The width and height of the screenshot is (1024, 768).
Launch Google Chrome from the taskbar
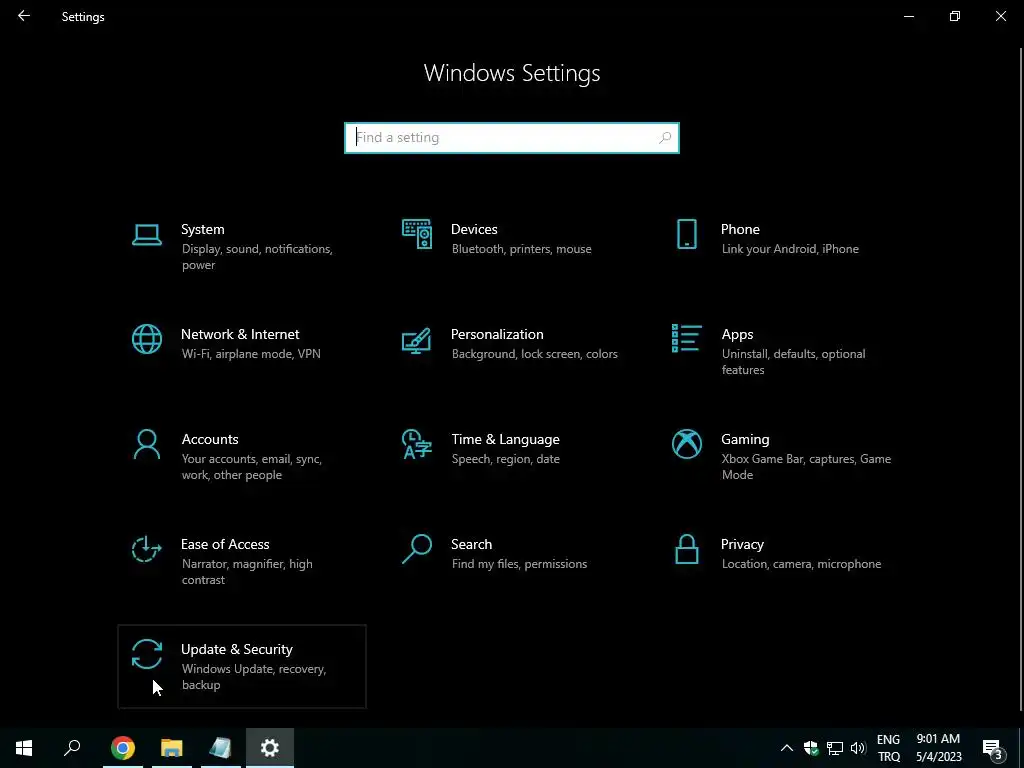click(122, 748)
